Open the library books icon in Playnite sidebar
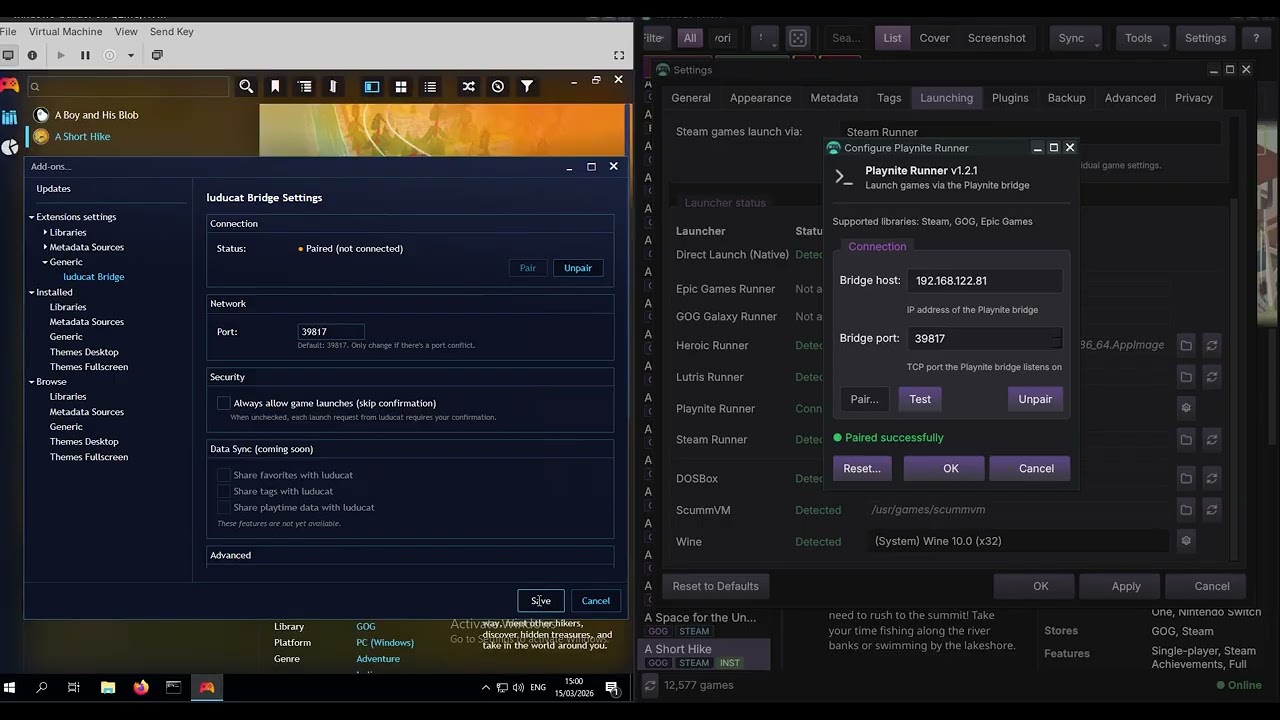 (9, 117)
